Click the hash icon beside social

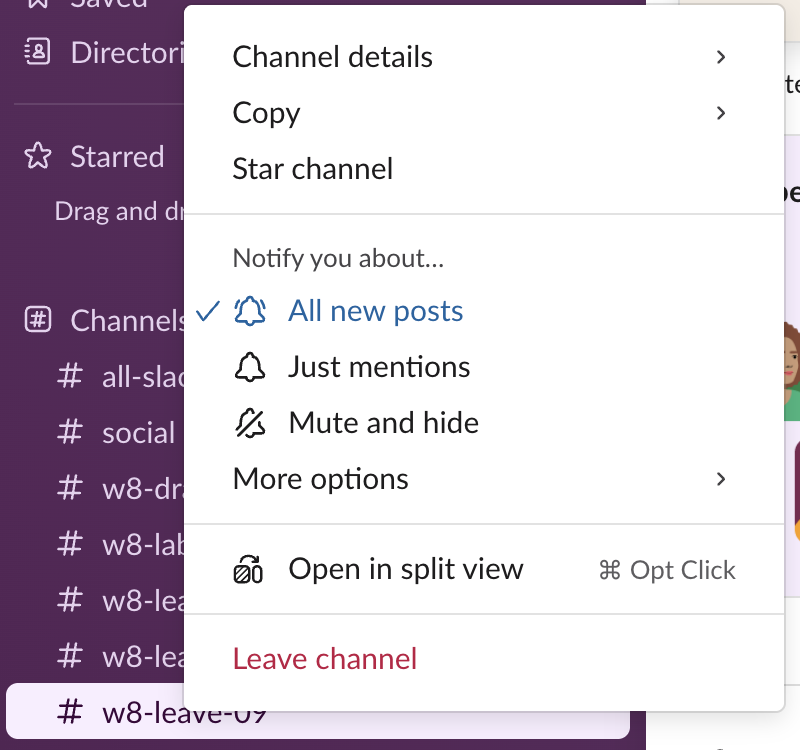69,432
